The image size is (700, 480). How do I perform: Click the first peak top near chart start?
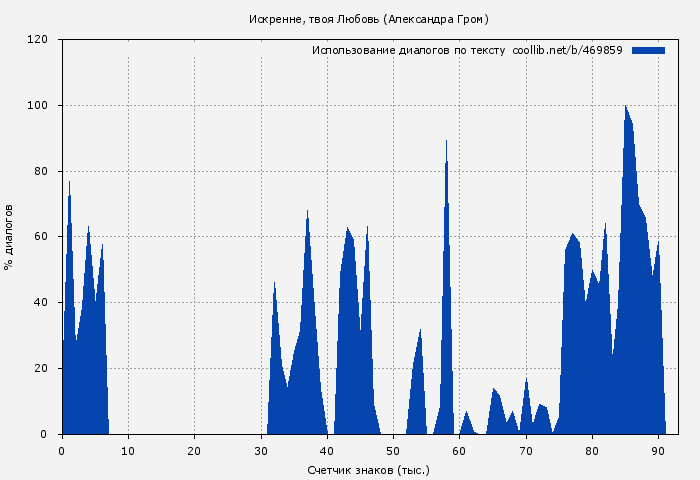(69, 184)
